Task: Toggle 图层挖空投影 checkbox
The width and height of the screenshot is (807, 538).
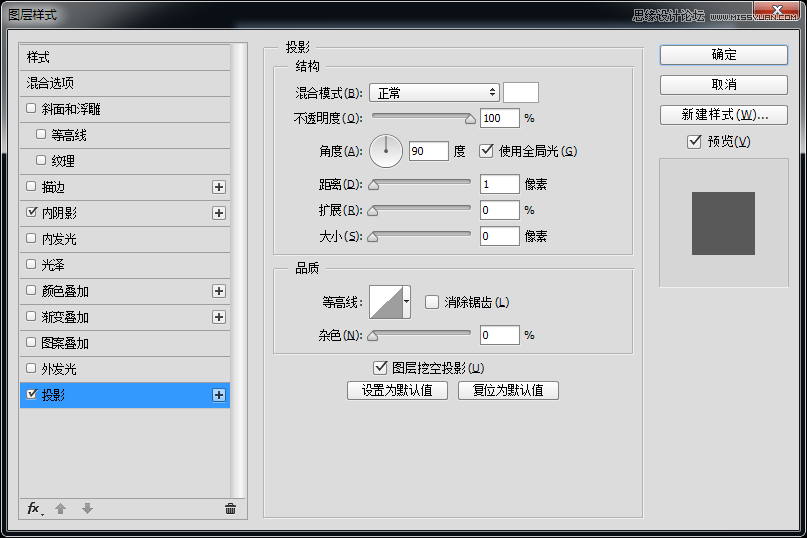Action: click(380, 368)
